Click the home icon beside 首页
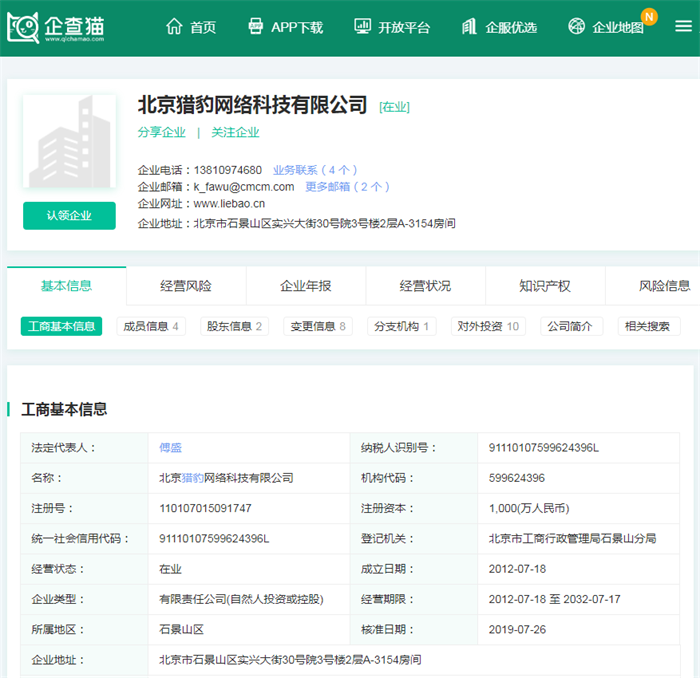This screenshot has width=700, height=678. coord(174,27)
